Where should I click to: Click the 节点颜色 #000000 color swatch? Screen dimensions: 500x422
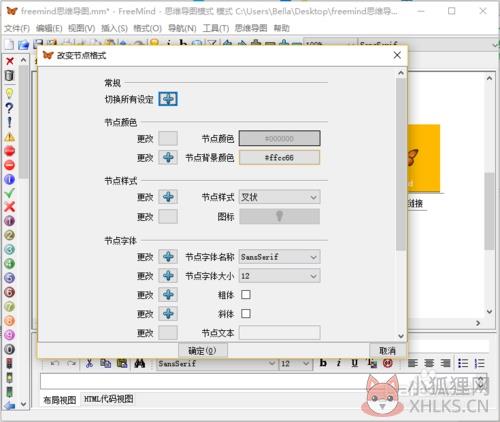[x=279, y=138]
